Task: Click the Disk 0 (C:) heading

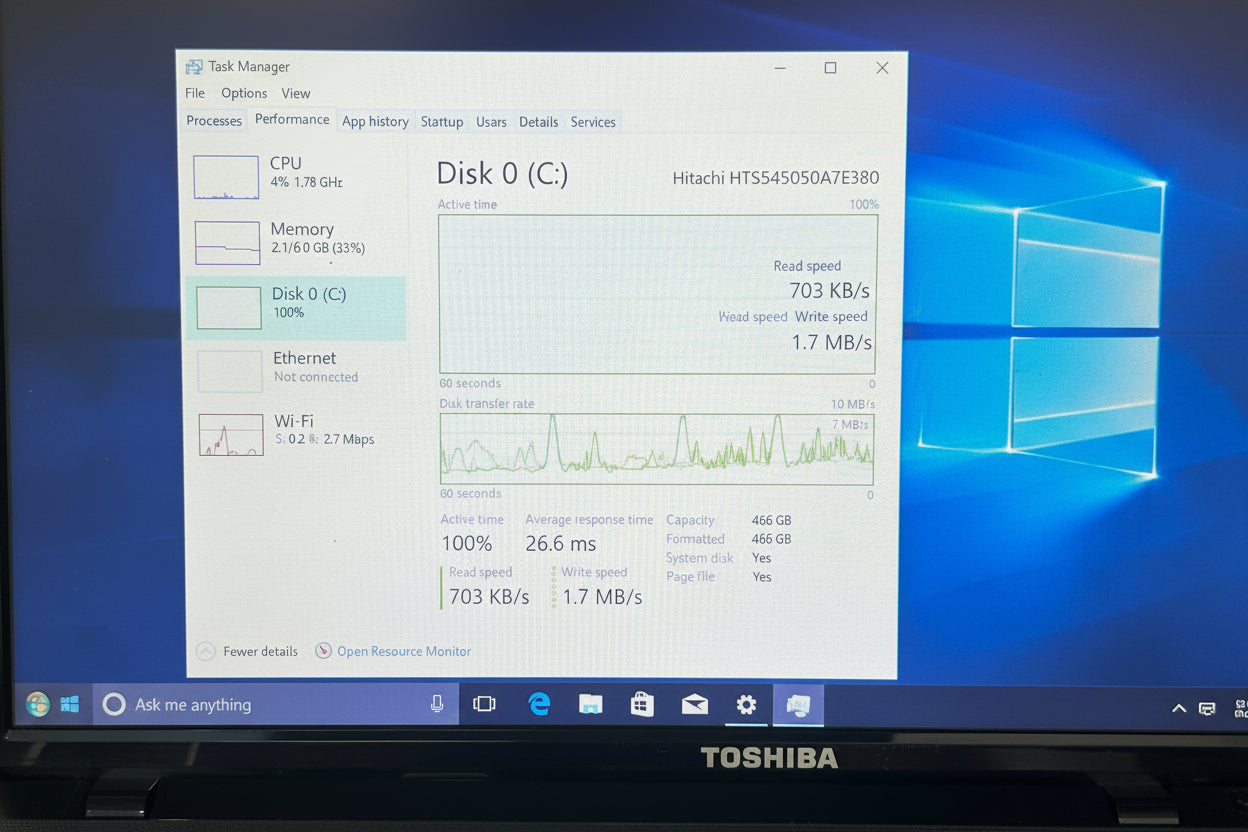Action: (x=502, y=174)
